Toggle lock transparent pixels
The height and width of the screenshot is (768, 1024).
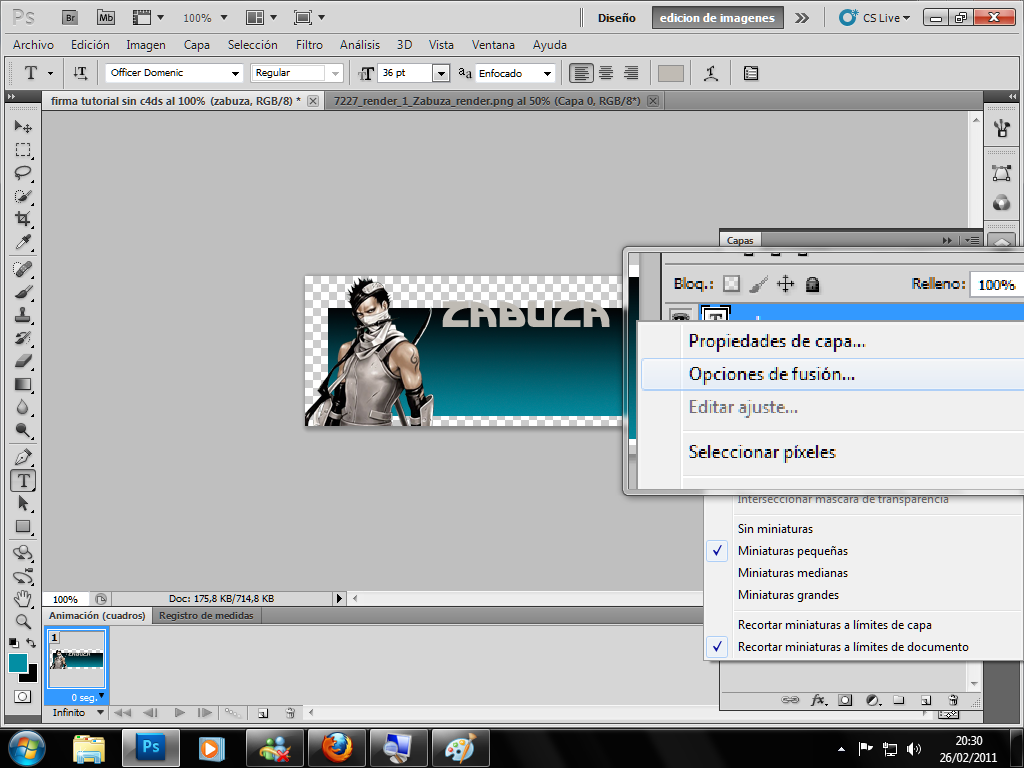coord(731,284)
